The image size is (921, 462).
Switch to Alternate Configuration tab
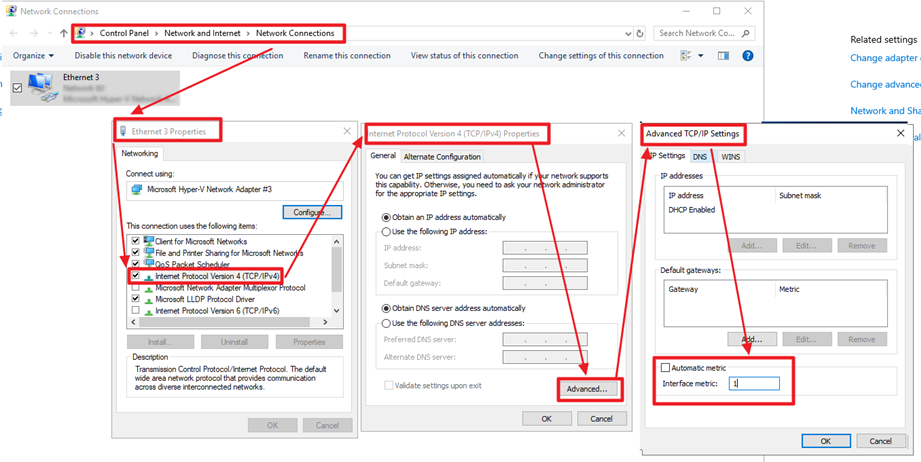[442, 157]
